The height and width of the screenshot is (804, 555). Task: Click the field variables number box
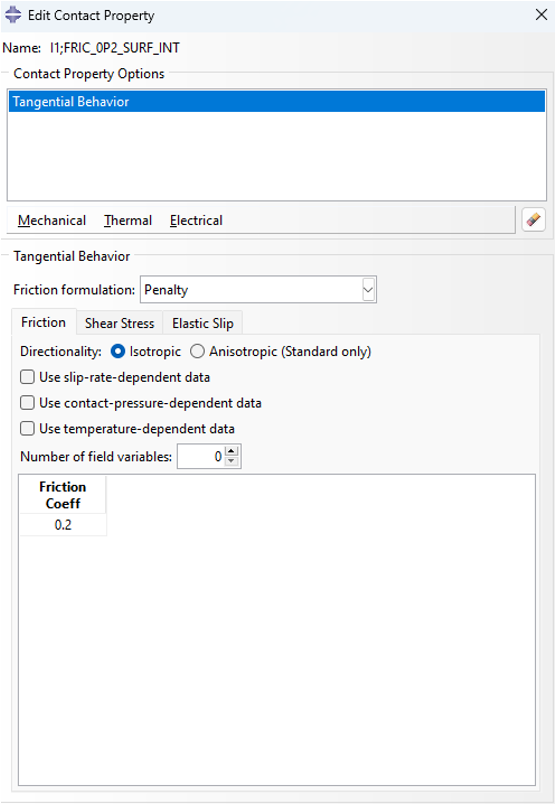[x=202, y=456]
